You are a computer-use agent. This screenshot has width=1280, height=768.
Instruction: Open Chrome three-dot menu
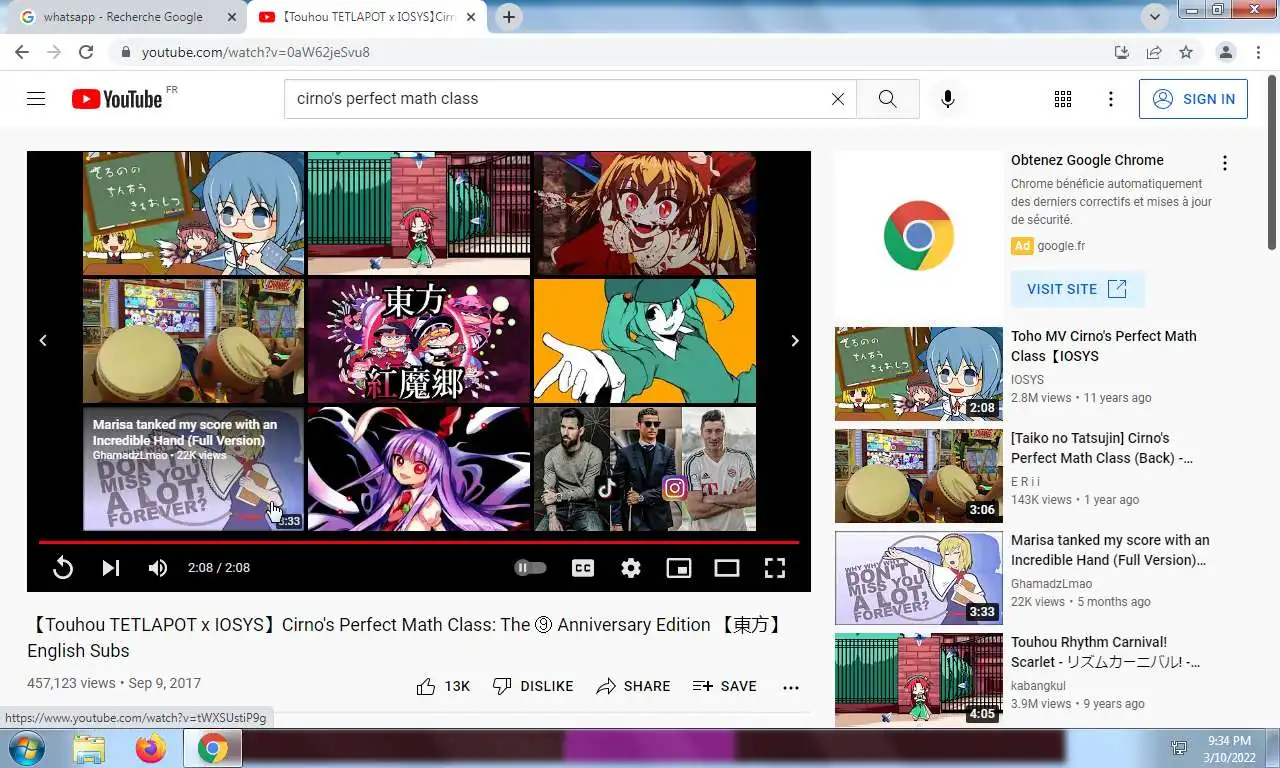click(x=1257, y=52)
